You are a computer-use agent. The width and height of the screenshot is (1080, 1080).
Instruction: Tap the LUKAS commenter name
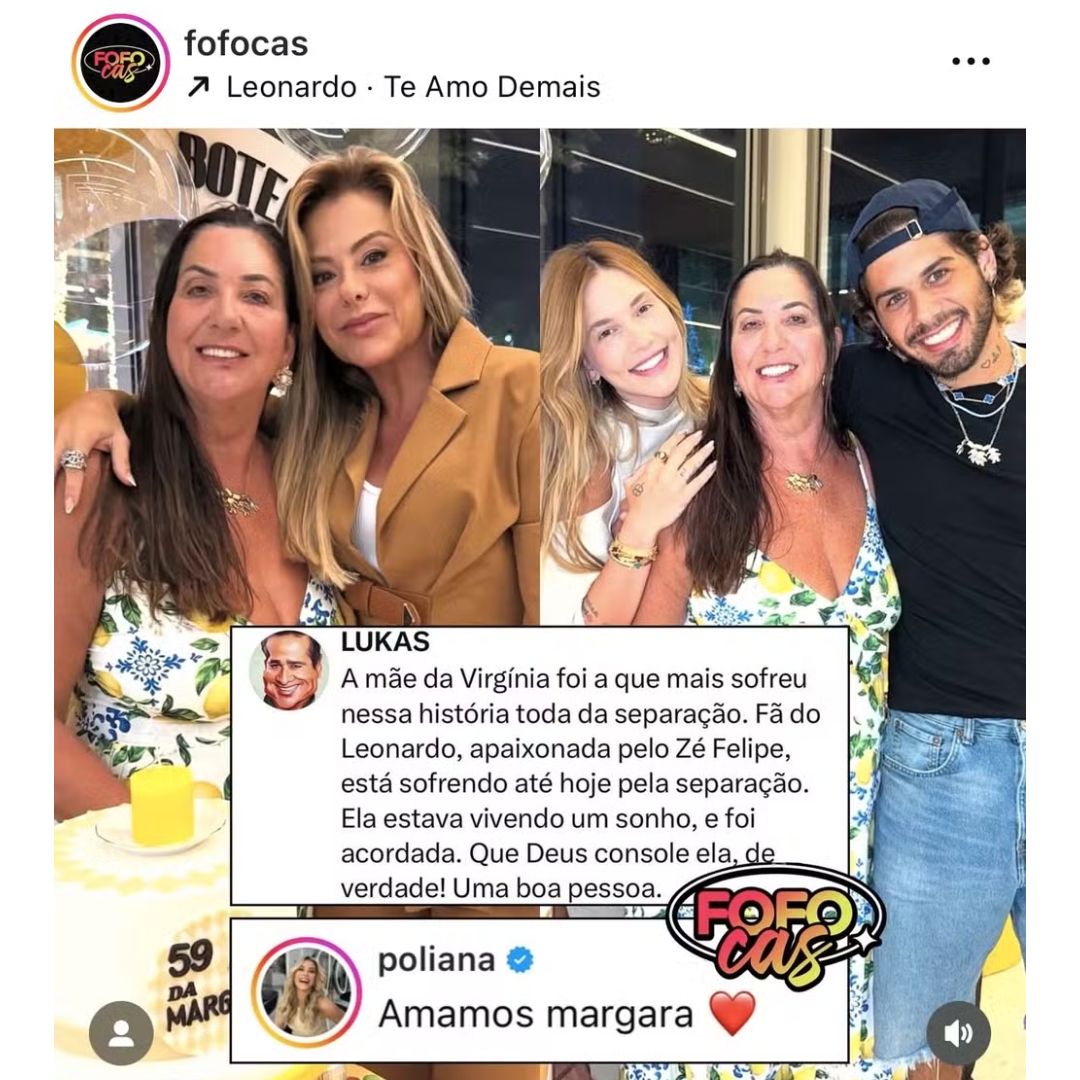(385, 642)
